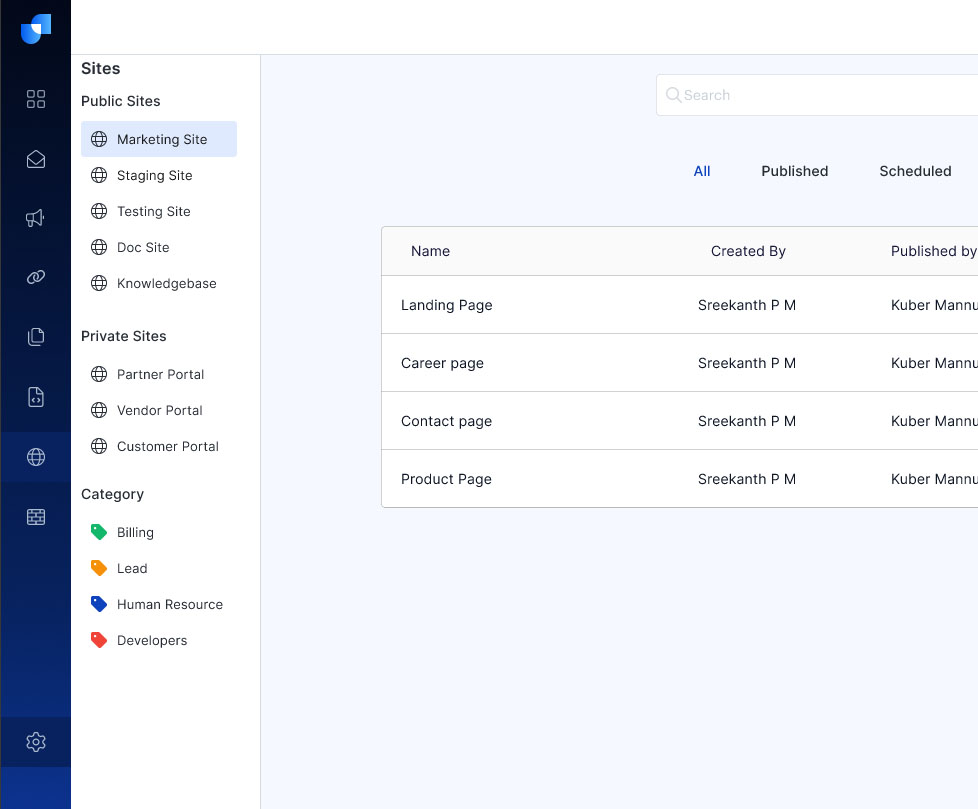Click the globe icon beside Doc Site

pyautogui.click(x=99, y=248)
